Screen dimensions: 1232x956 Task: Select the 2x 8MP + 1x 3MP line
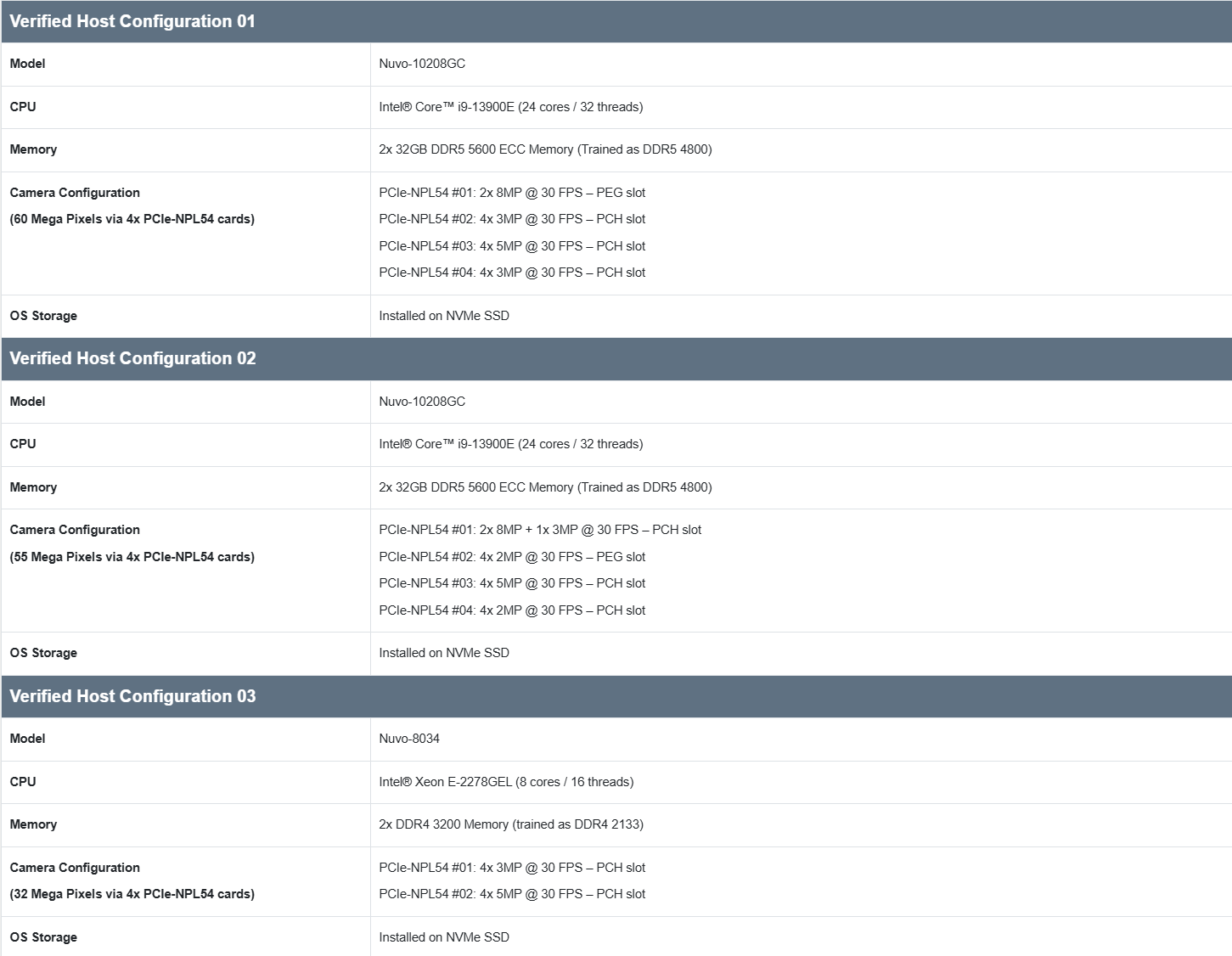540,530
